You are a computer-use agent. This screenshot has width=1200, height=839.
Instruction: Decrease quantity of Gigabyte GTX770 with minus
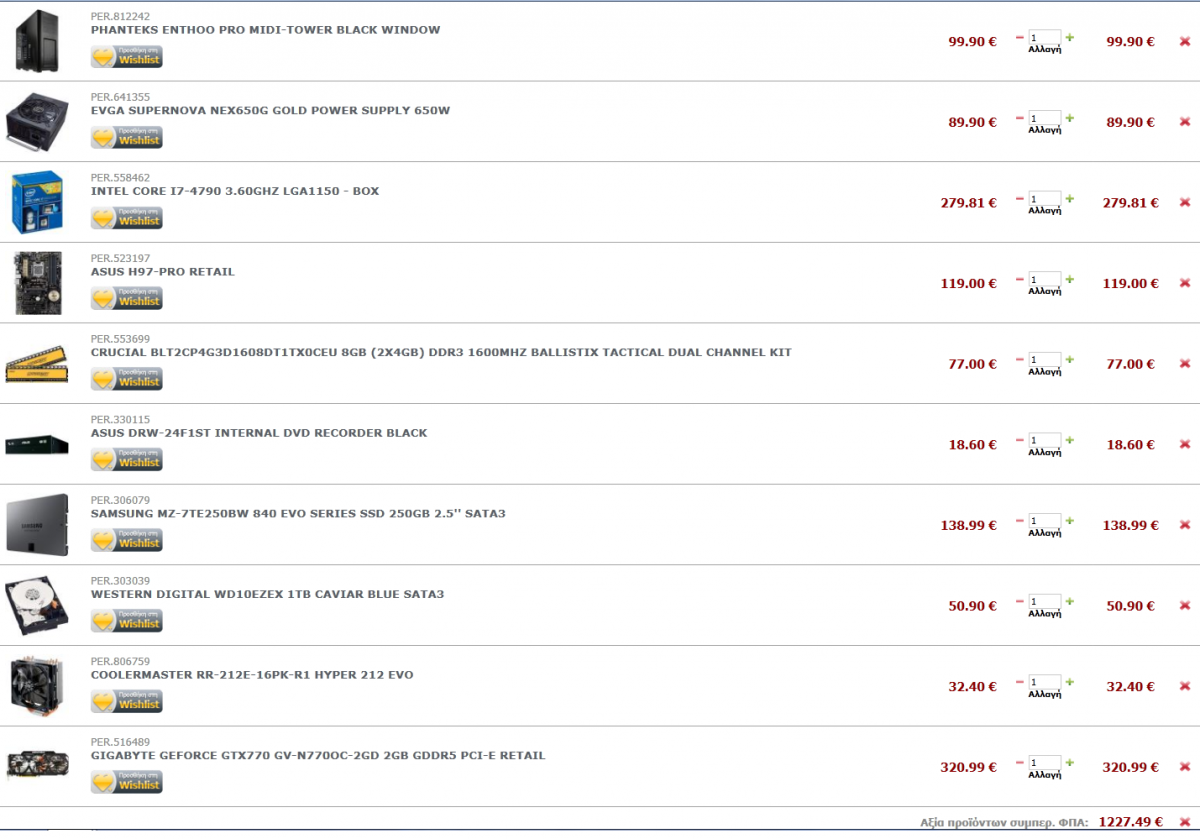pyautogui.click(x=1019, y=763)
